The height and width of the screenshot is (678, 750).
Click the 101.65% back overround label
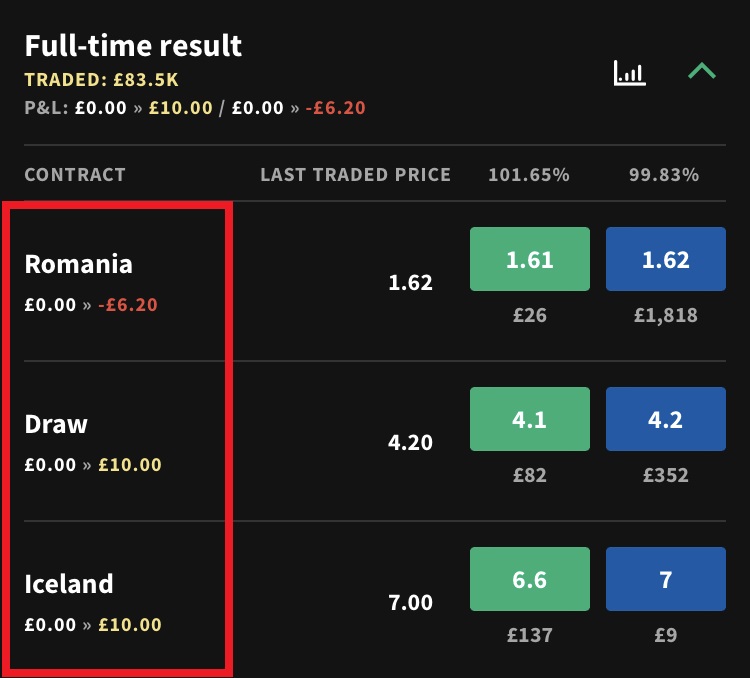[x=529, y=175]
